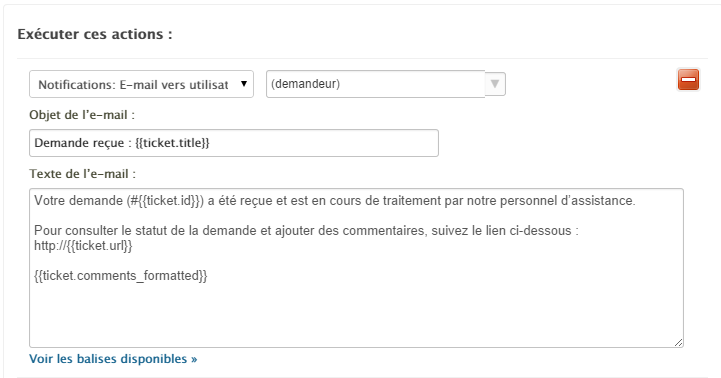Remove the action with red minus icon

pyautogui.click(x=688, y=80)
